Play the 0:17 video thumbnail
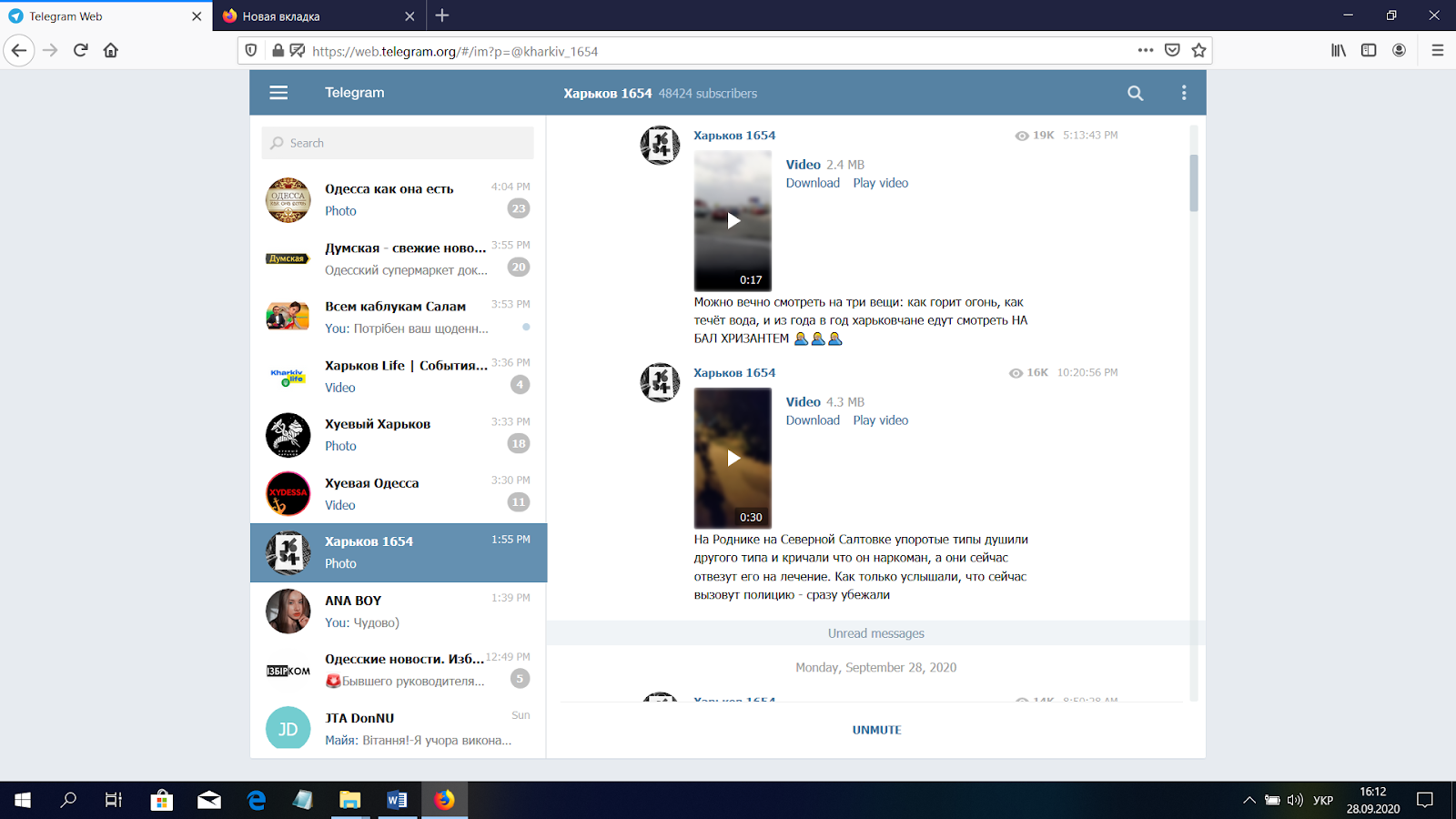Screen dimensions: 1456x819 coord(733,220)
